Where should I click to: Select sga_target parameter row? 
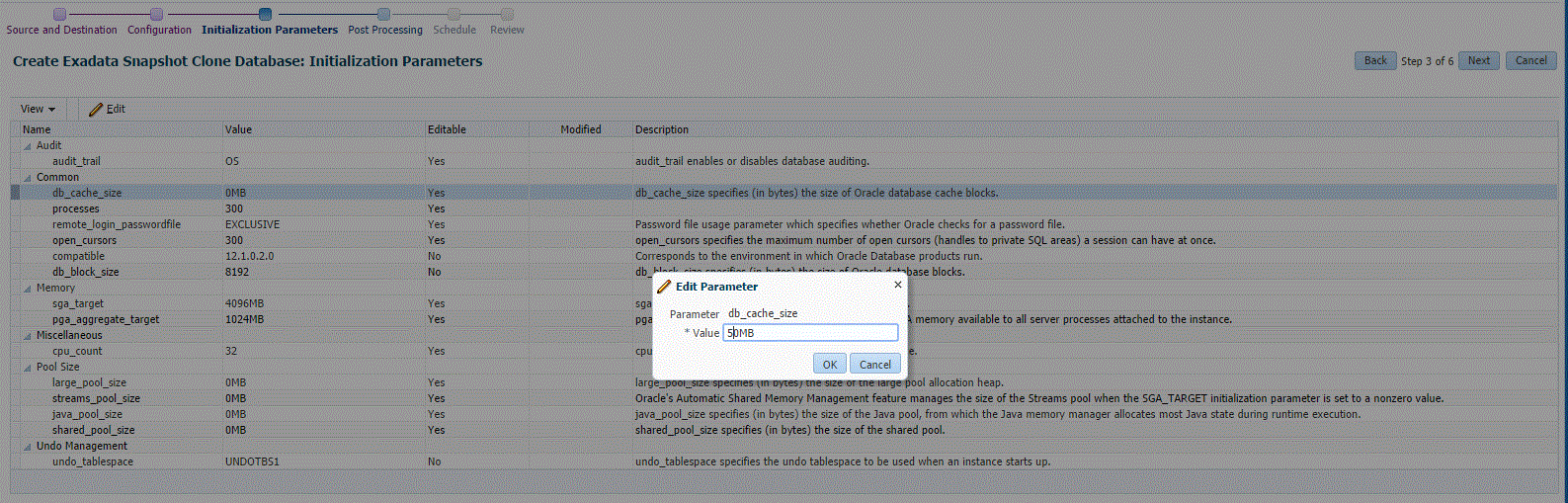pos(784,303)
